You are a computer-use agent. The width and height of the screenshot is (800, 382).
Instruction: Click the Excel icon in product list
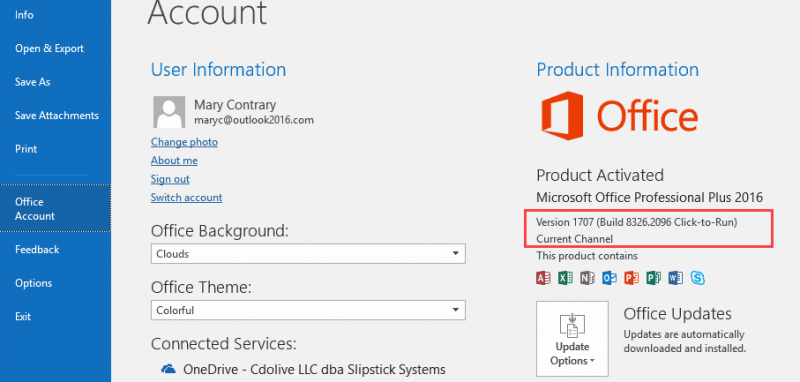coord(565,277)
